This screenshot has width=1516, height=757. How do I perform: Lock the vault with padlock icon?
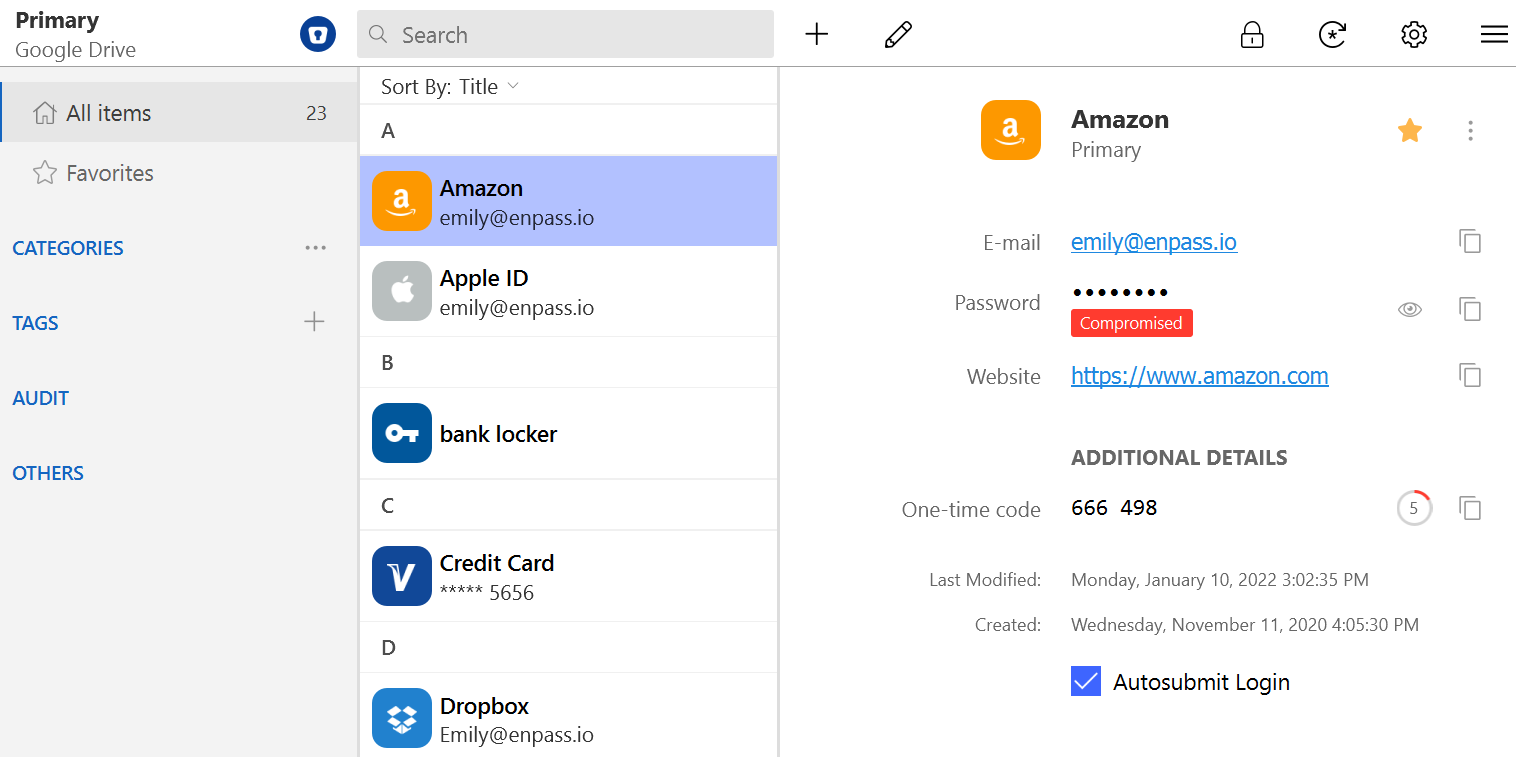point(1252,35)
